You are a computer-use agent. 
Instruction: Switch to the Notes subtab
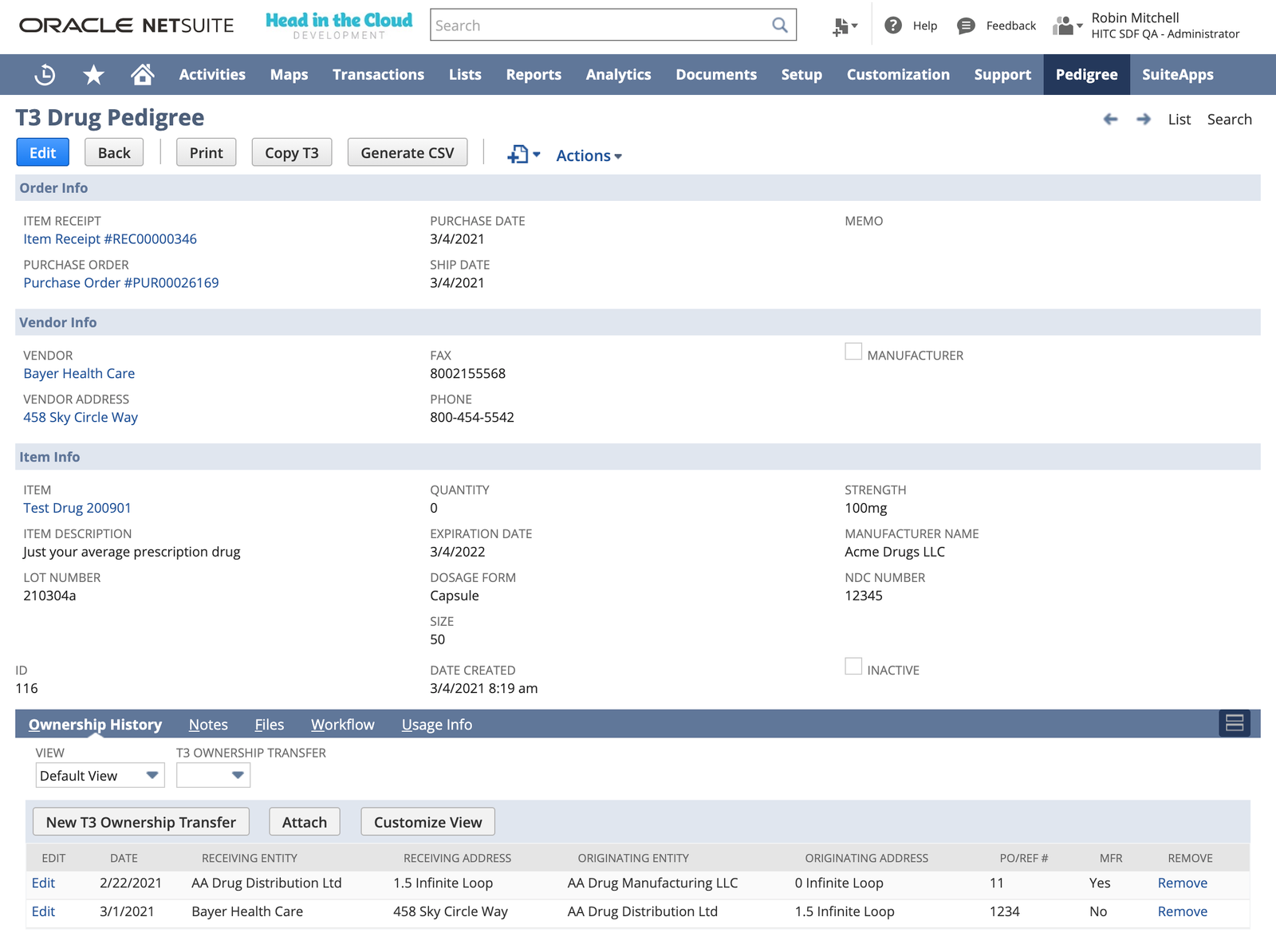click(x=208, y=724)
